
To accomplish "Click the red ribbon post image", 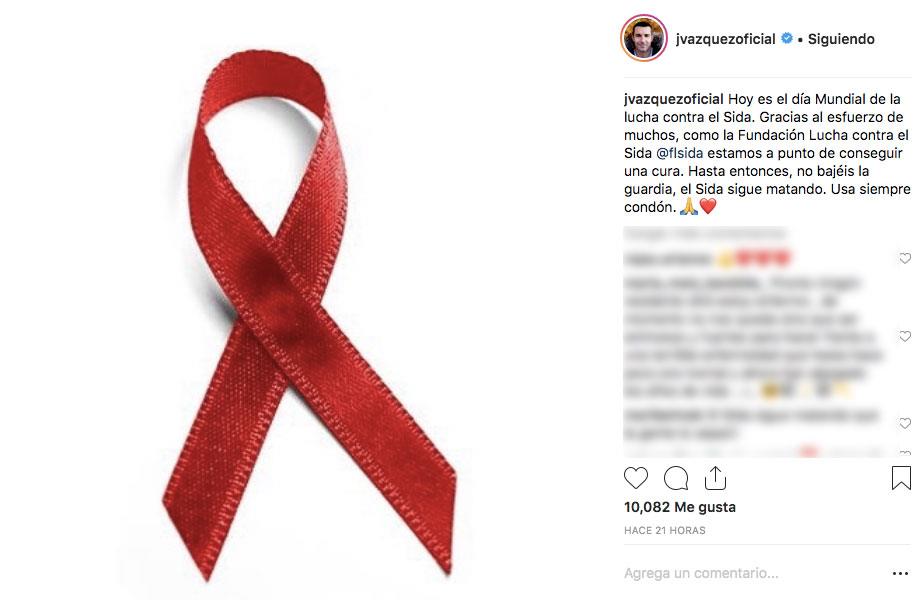I will [309, 300].
